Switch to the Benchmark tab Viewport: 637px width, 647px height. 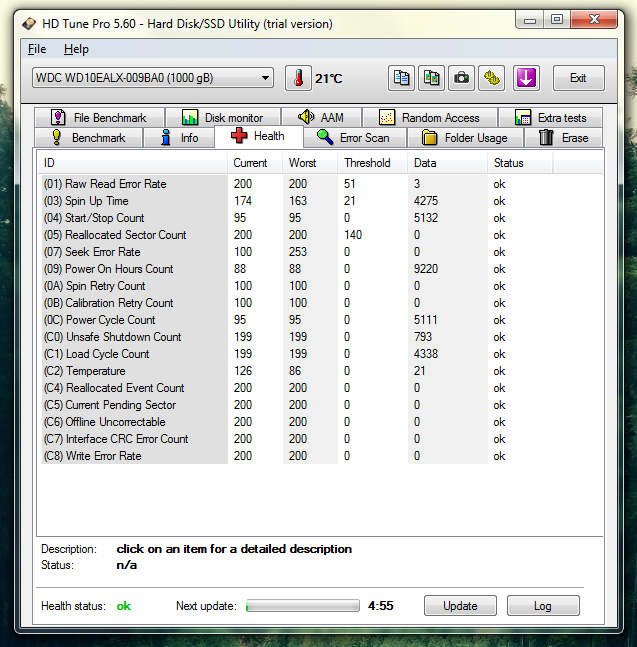pyautogui.click(x=89, y=137)
